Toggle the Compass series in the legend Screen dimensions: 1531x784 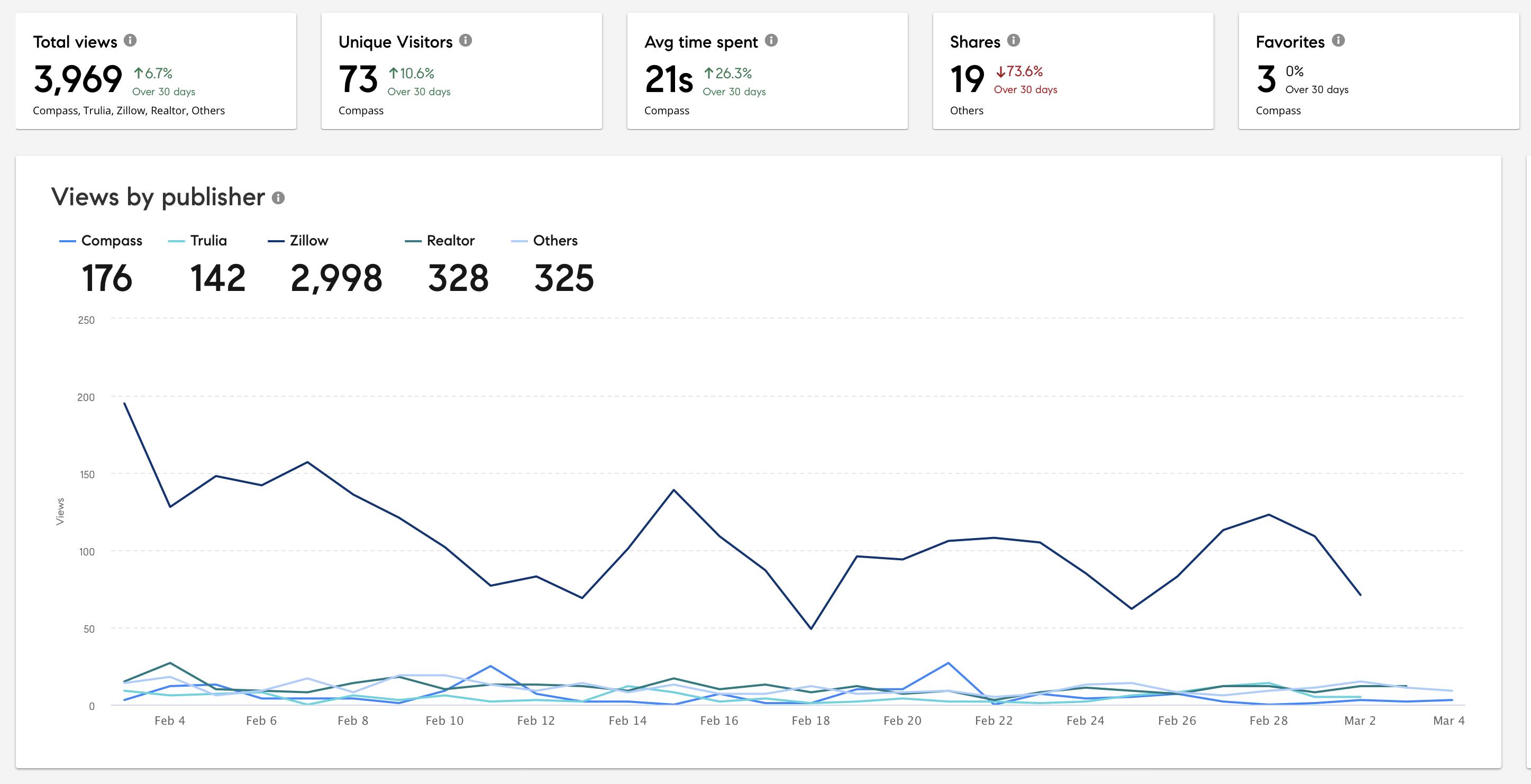(x=111, y=241)
